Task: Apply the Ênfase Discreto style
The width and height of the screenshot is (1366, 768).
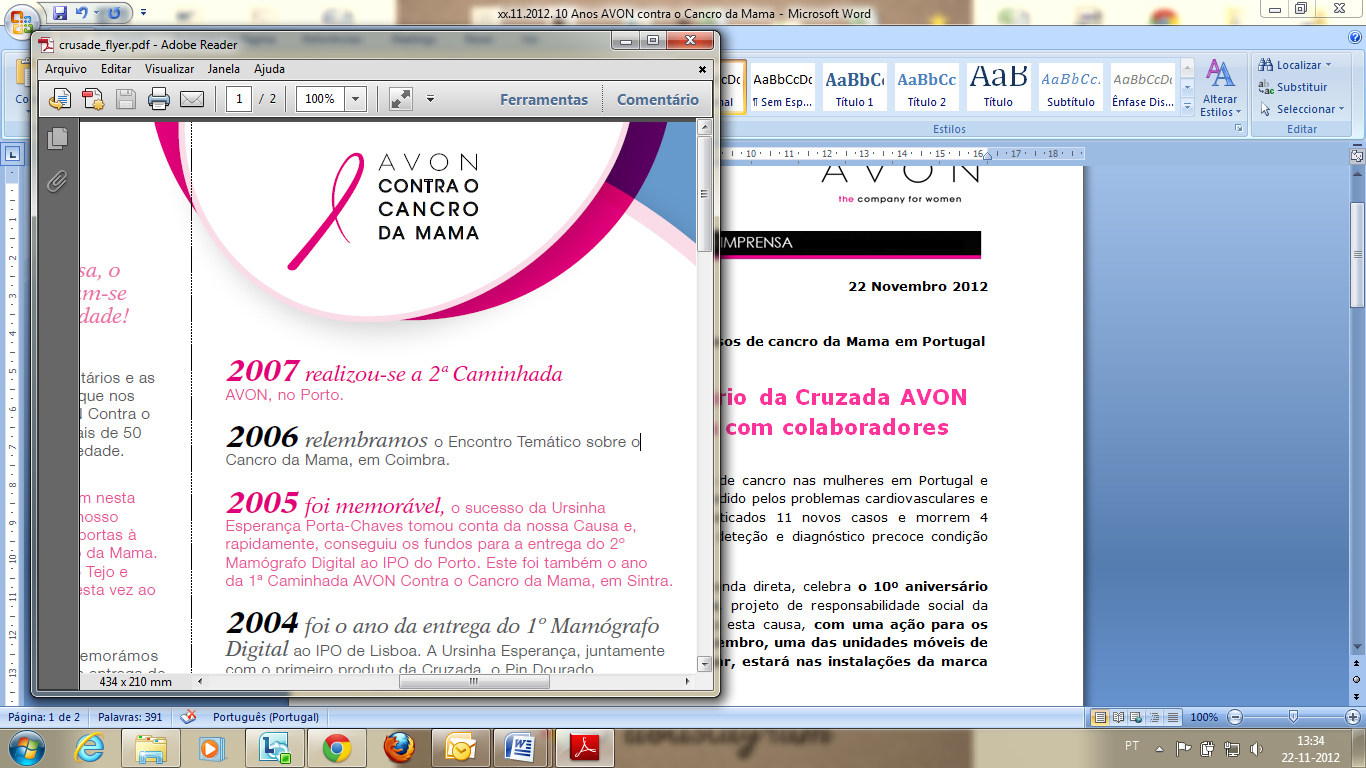Action: pos(1142,89)
